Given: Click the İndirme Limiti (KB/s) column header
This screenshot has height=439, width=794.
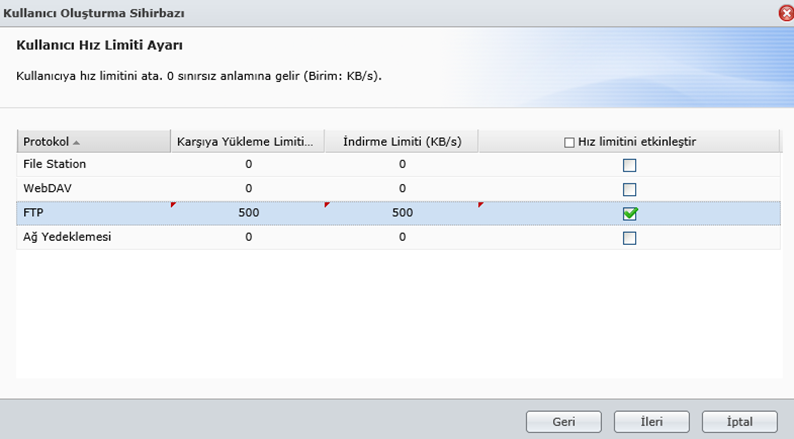Looking at the screenshot, I should pyautogui.click(x=402, y=141).
